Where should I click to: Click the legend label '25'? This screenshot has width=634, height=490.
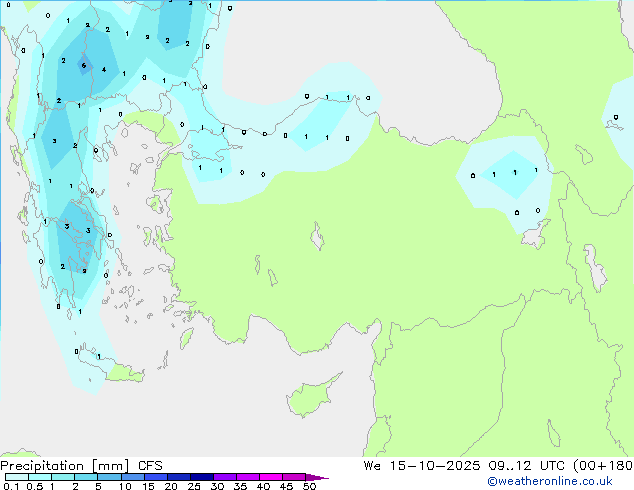[x=194, y=486]
